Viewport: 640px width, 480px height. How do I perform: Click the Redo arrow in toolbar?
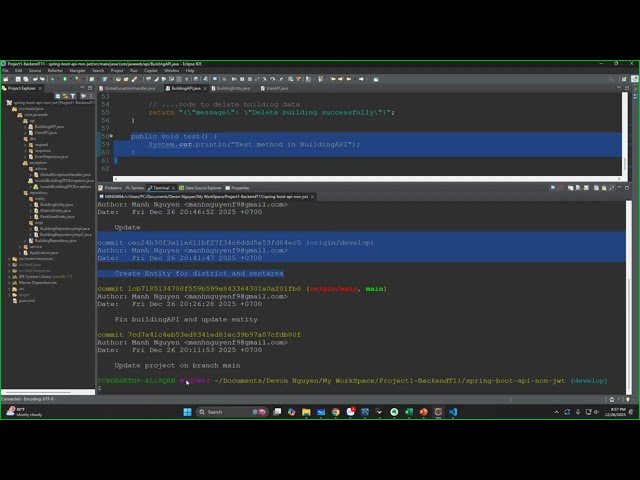(x=42, y=79)
